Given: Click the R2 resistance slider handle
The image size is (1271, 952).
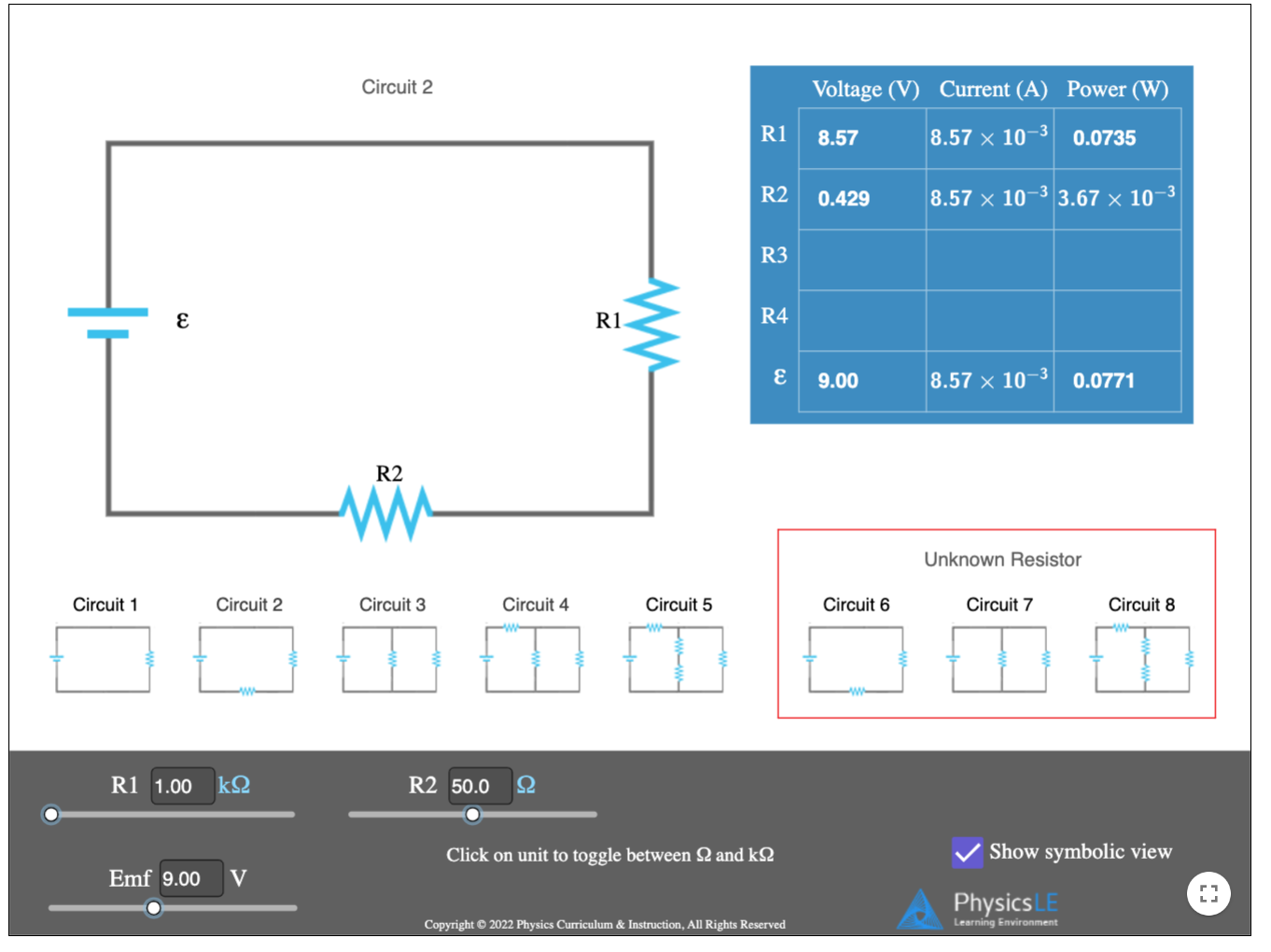Looking at the screenshot, I should tap(473, 815).
